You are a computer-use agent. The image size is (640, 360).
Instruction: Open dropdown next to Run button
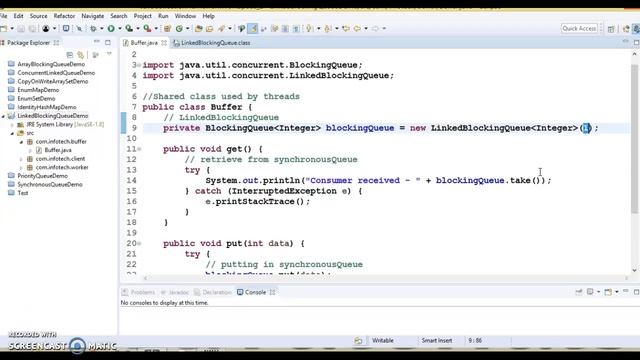tap(120, 29)
